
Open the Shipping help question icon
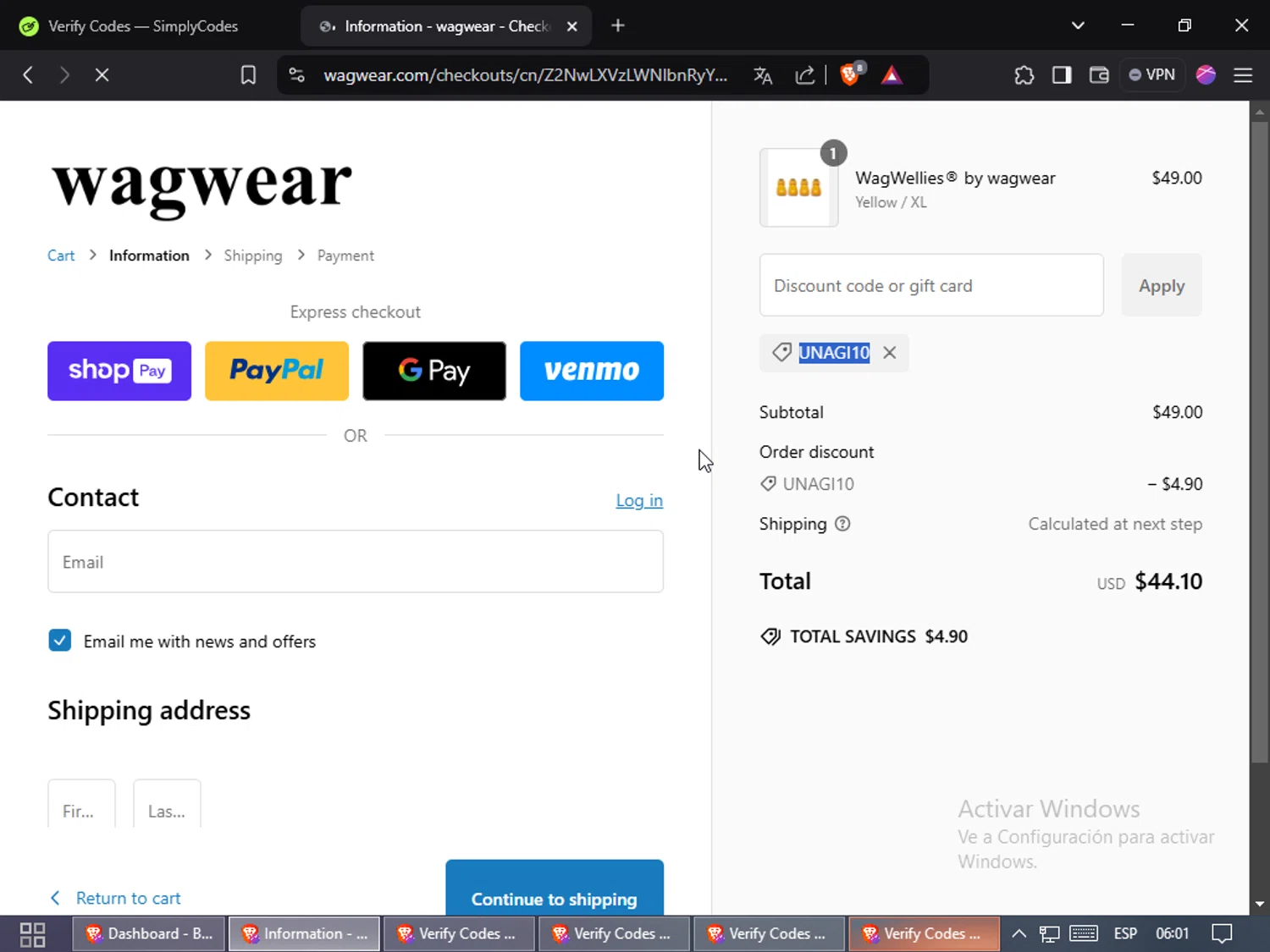click(842, 524)
